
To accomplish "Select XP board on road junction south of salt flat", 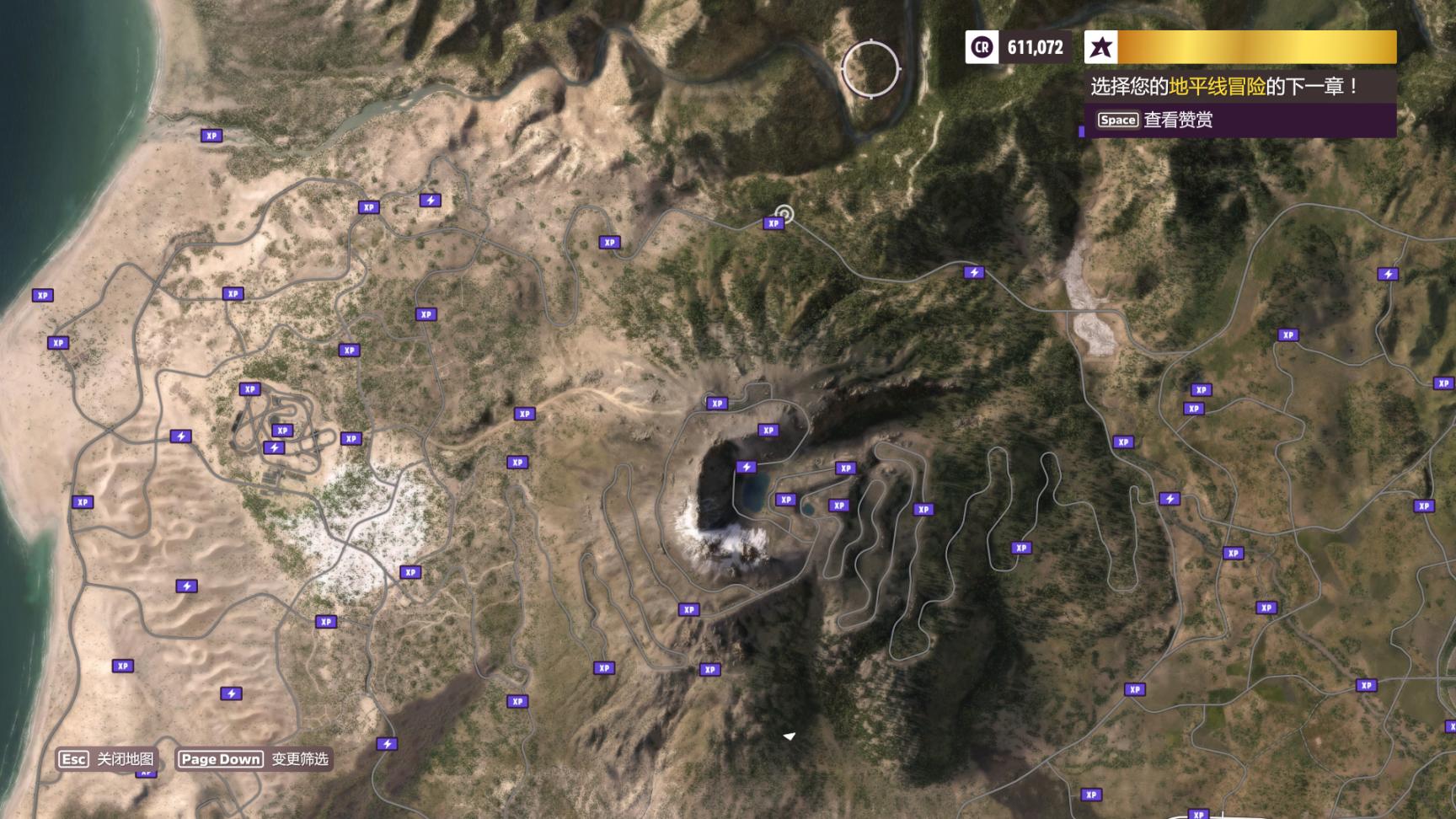I will 325,622.
